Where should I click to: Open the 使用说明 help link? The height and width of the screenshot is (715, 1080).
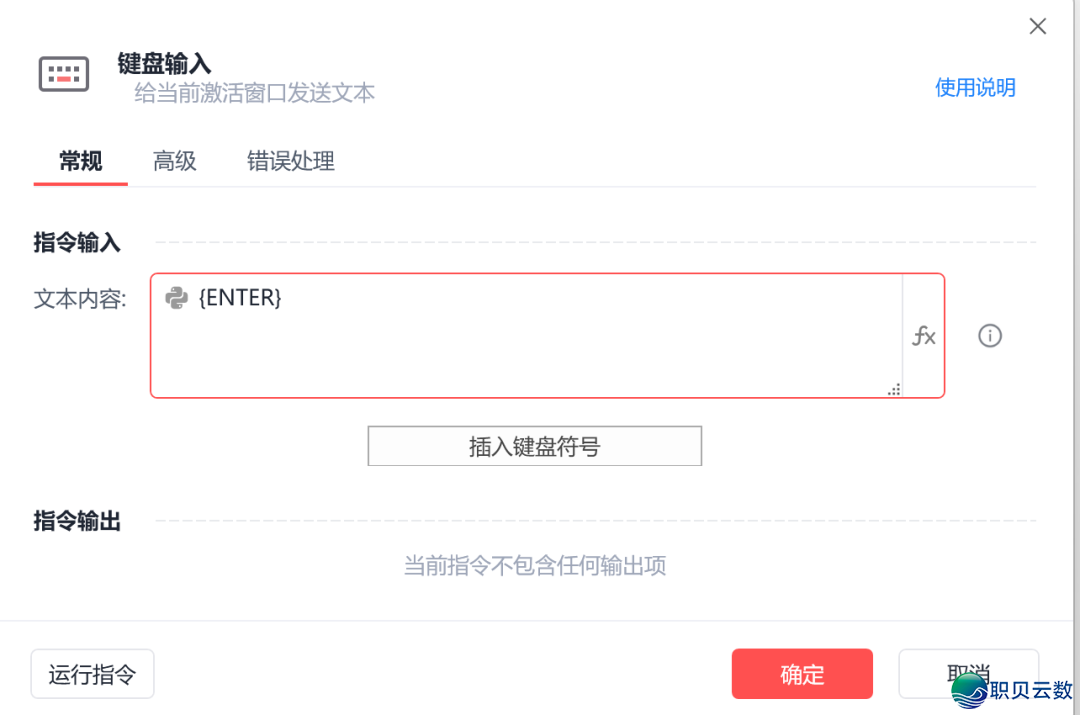coord(975,88)
